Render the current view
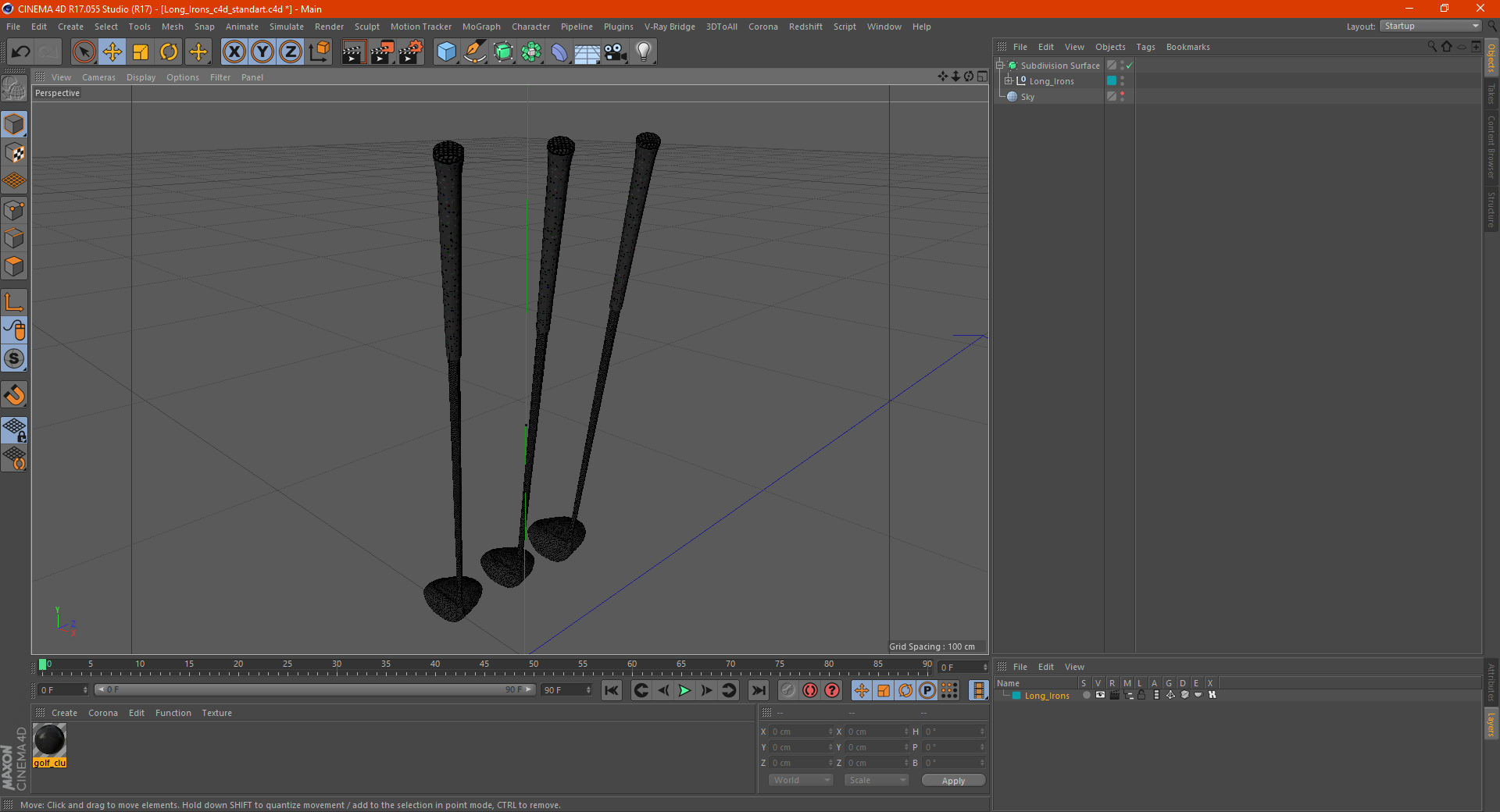This screenshot has width=1500, height=812. click(x=353, y=52)
